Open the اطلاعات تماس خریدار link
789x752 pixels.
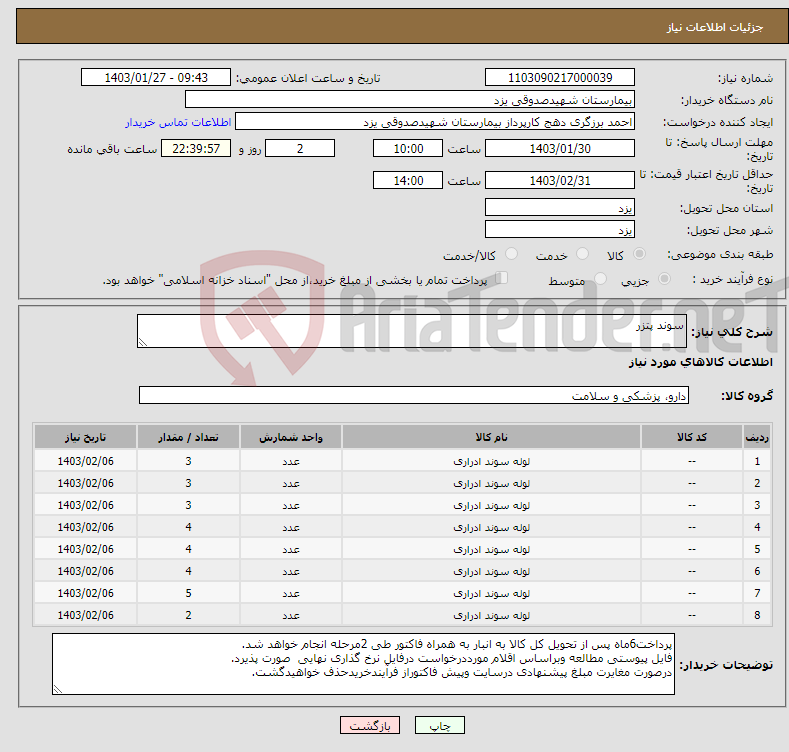pos(178,122)
